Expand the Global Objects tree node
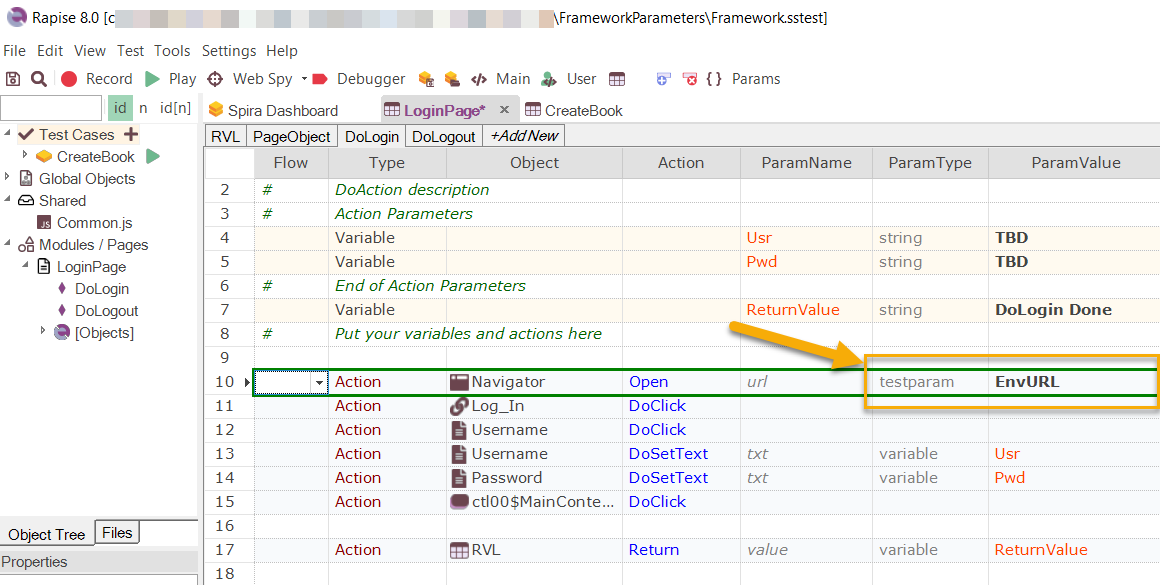The height and width of the screenshot is (585, 1160). (x=9, y=178)
